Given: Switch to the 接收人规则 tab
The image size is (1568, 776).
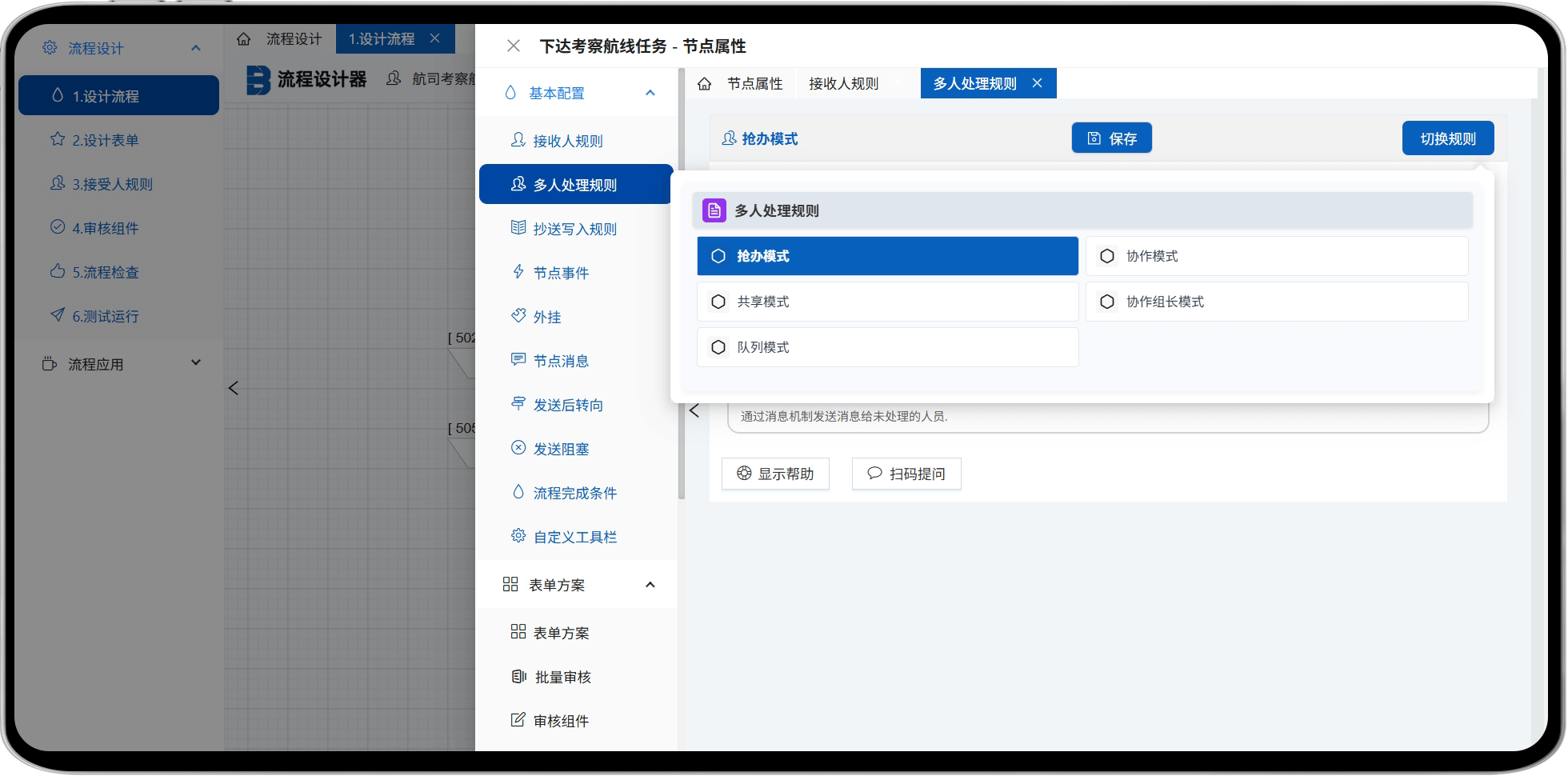Looking at the screenshot, I should [x=843, y=84].
